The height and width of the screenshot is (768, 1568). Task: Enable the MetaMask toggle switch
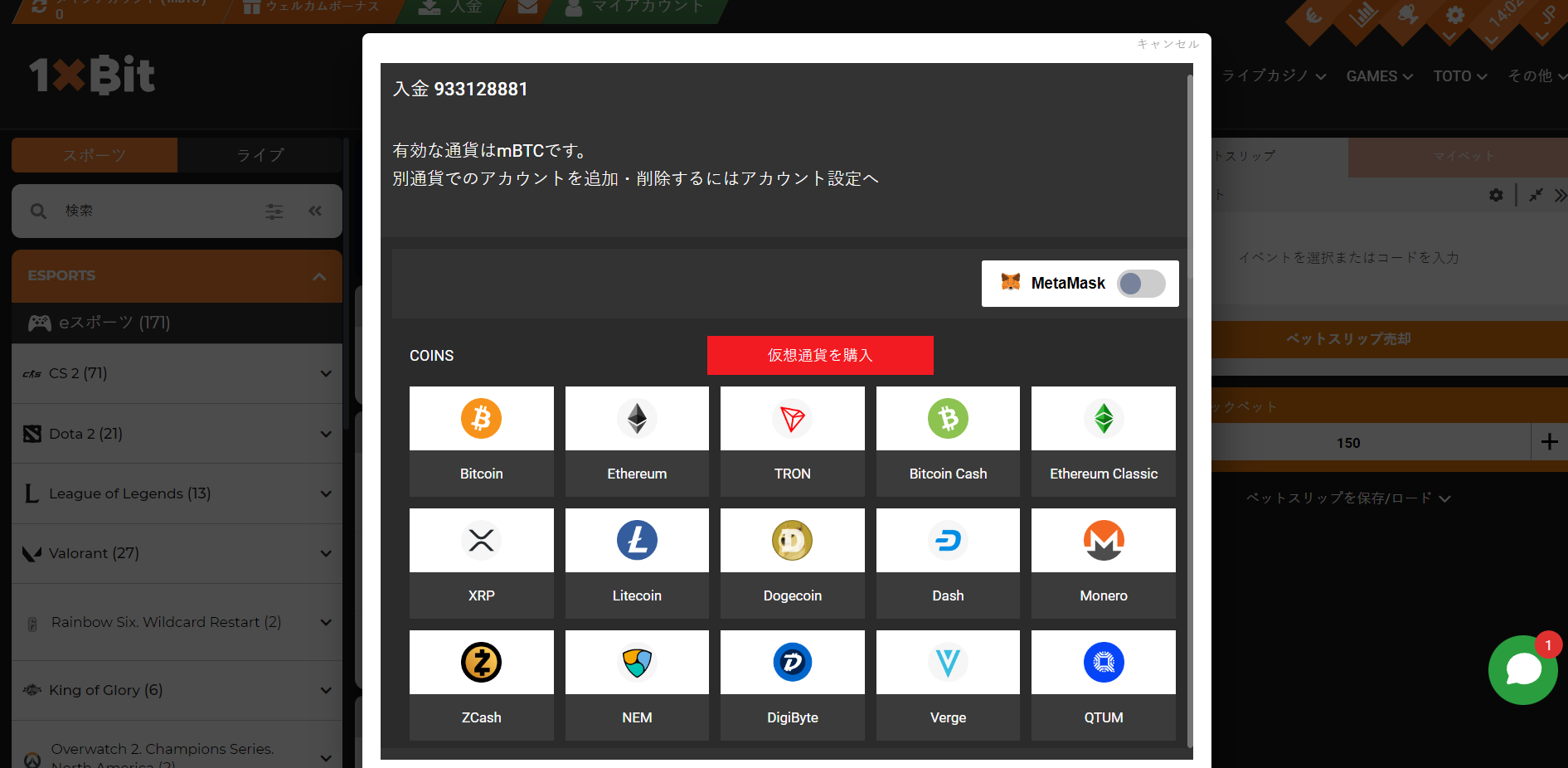(x=1141, y=284)
